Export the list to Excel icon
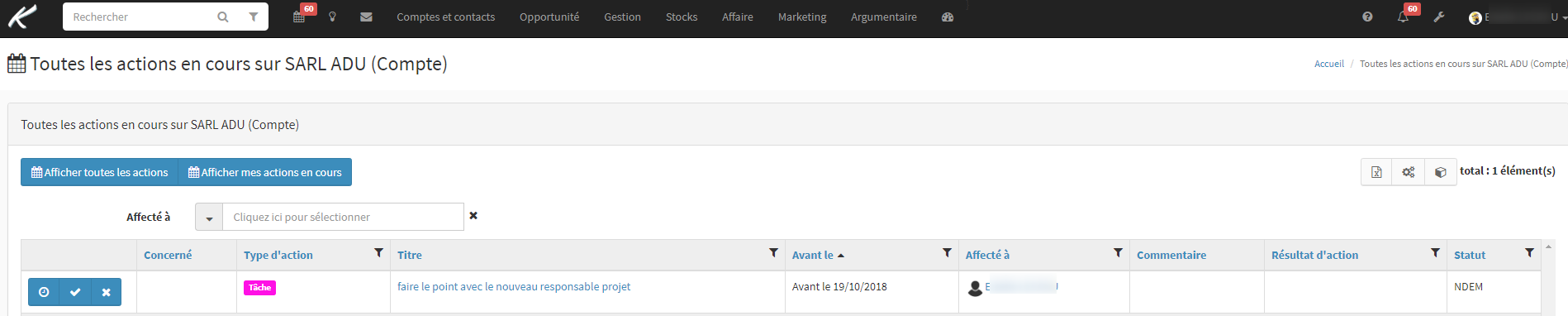 1376,172
